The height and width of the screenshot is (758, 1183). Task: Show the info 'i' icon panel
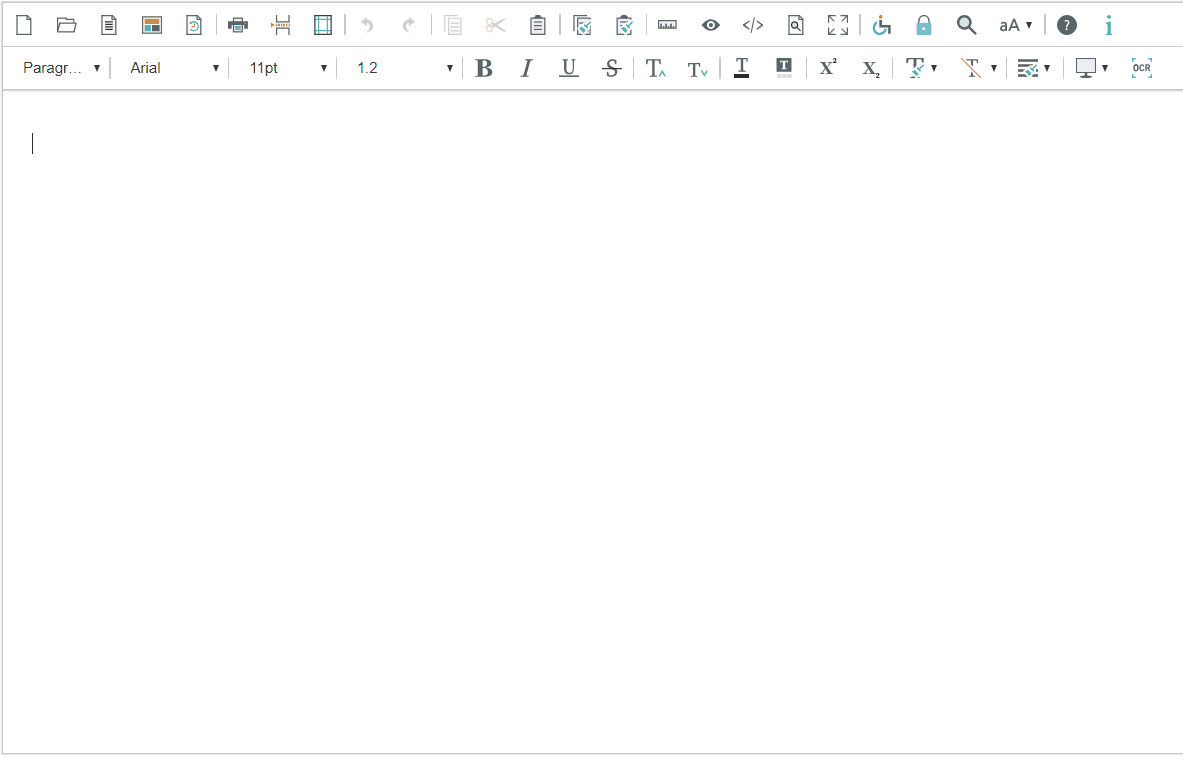point(1109,25)
